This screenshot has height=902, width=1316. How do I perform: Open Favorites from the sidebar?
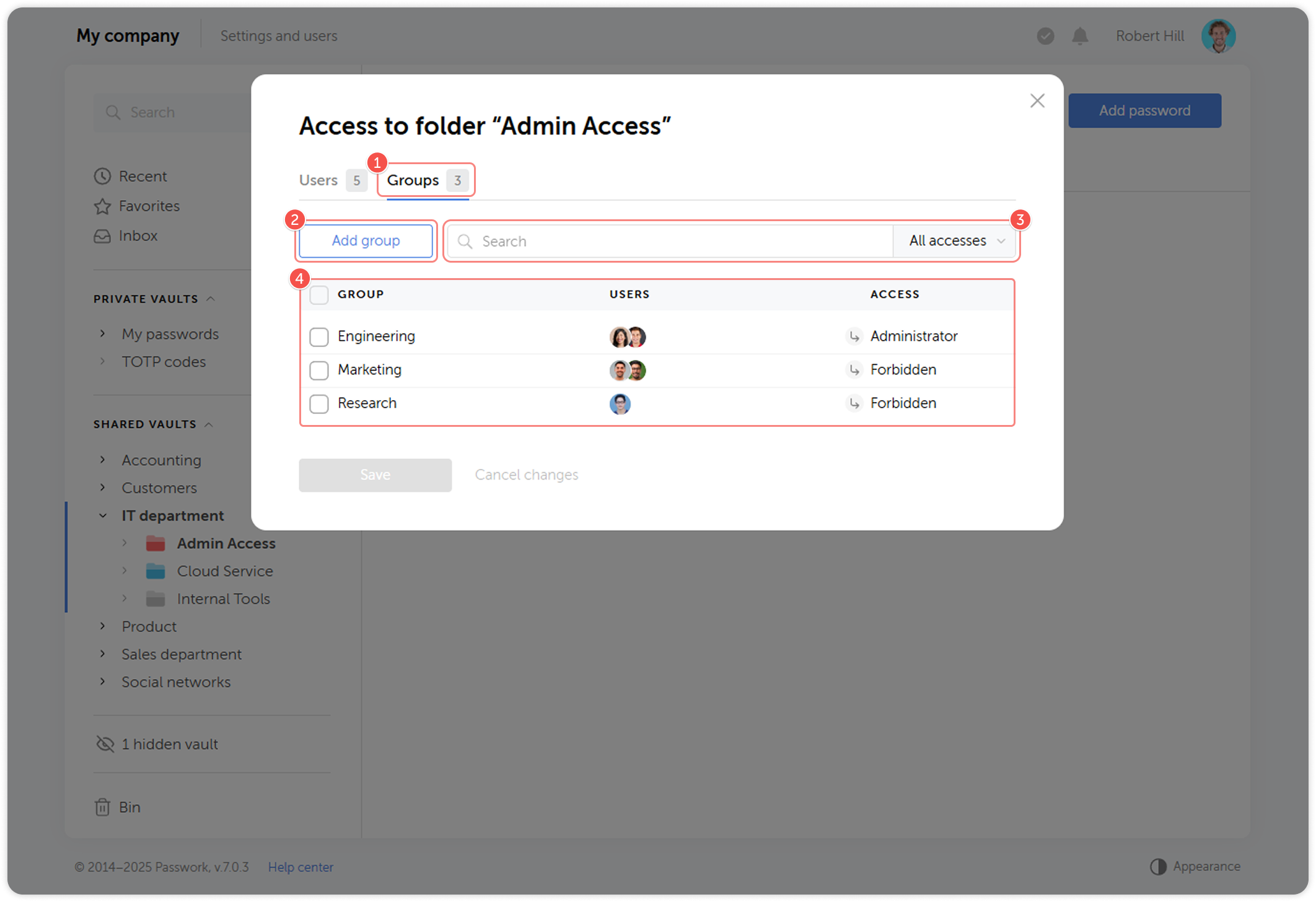(x=149, y=206)
